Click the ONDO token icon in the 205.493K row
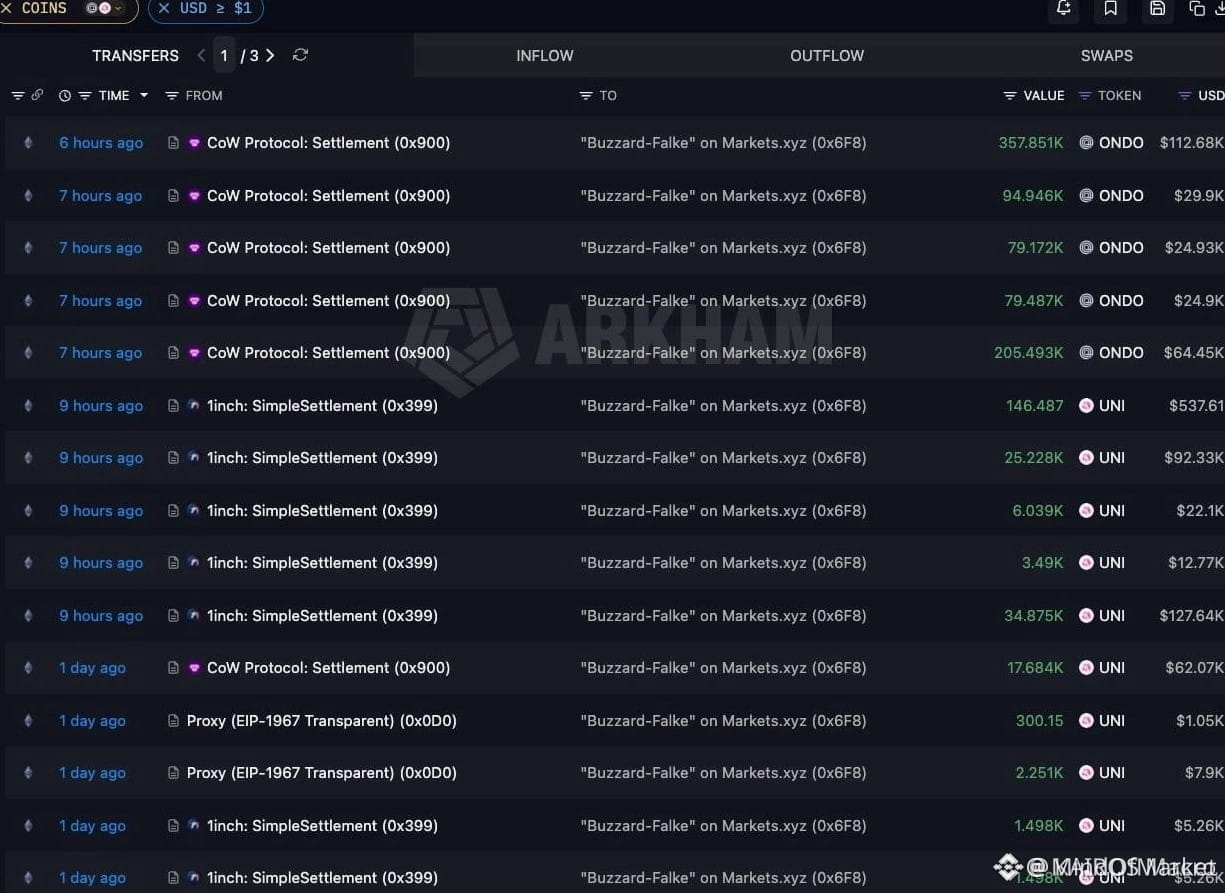Viewport: 1225px width, 893px height. click(x=1086, y=353)
